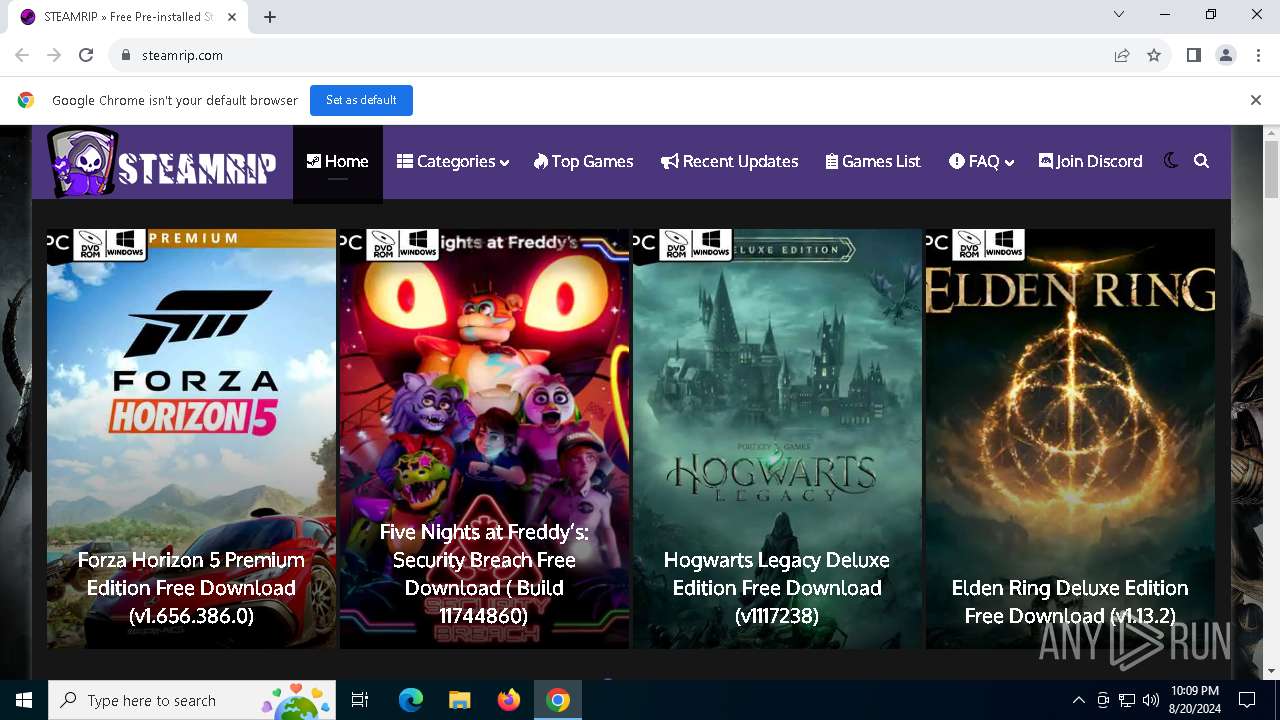Open the Chrome profile icon

(1226, 55)
